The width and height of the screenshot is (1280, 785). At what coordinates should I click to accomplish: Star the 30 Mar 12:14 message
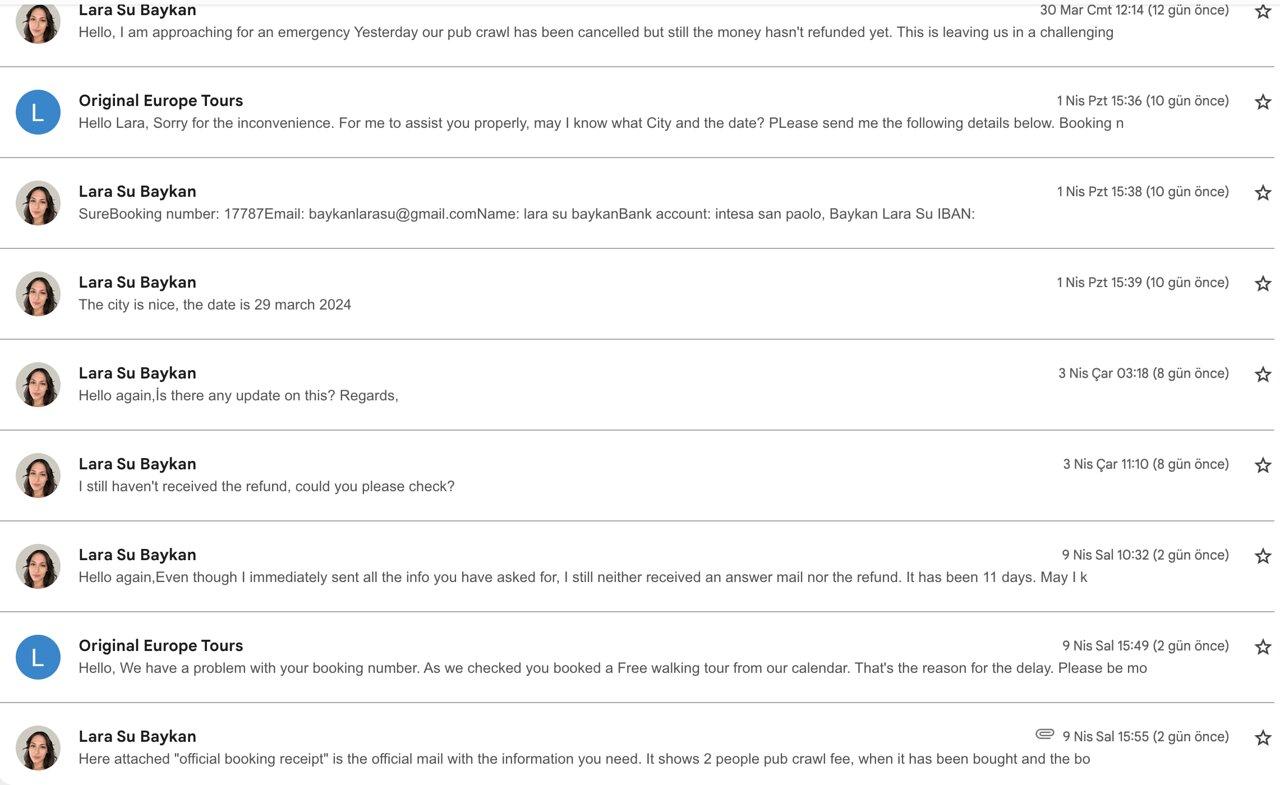point(1262,11)
